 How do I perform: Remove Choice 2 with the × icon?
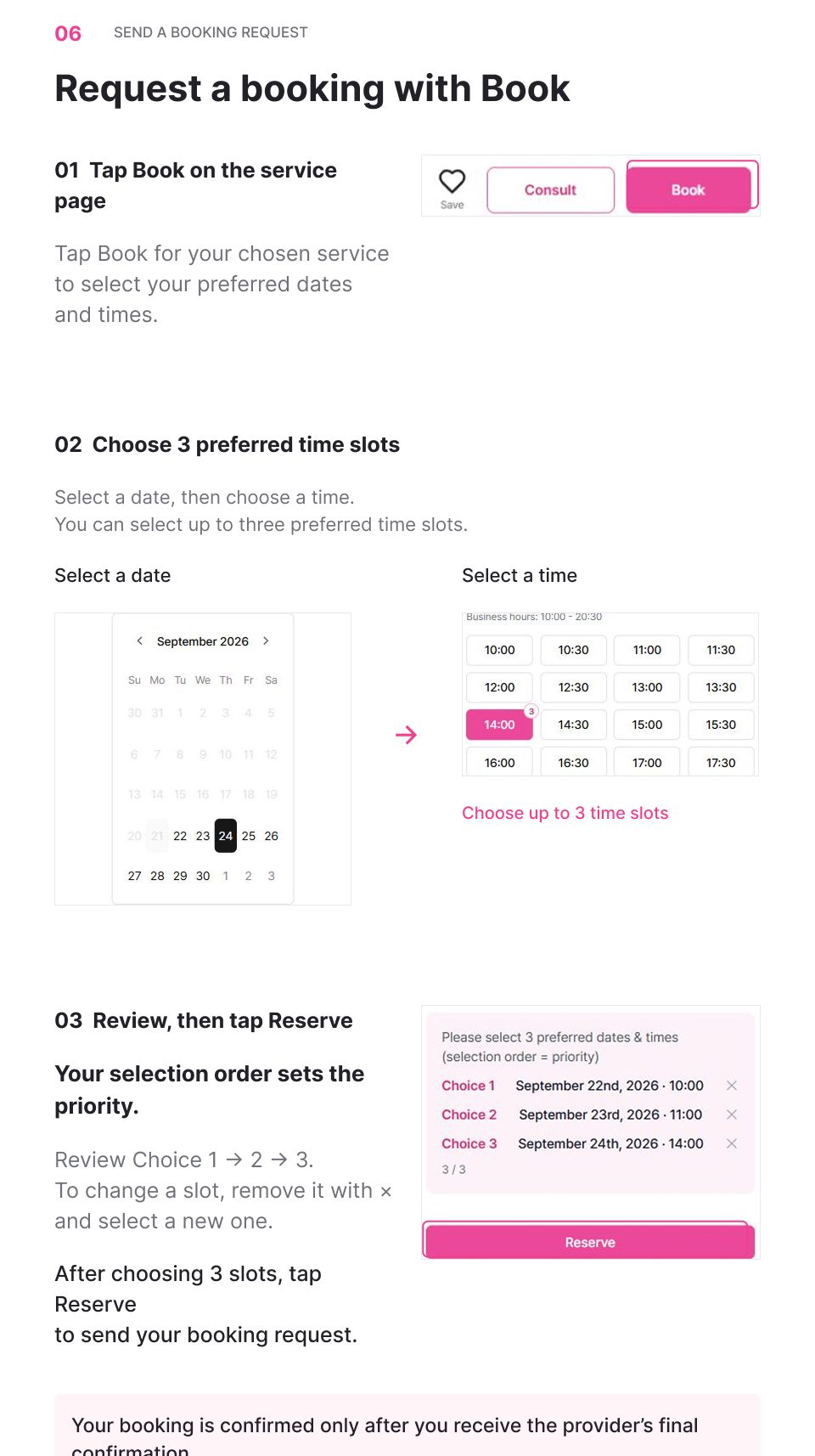tap(732, 1115)
